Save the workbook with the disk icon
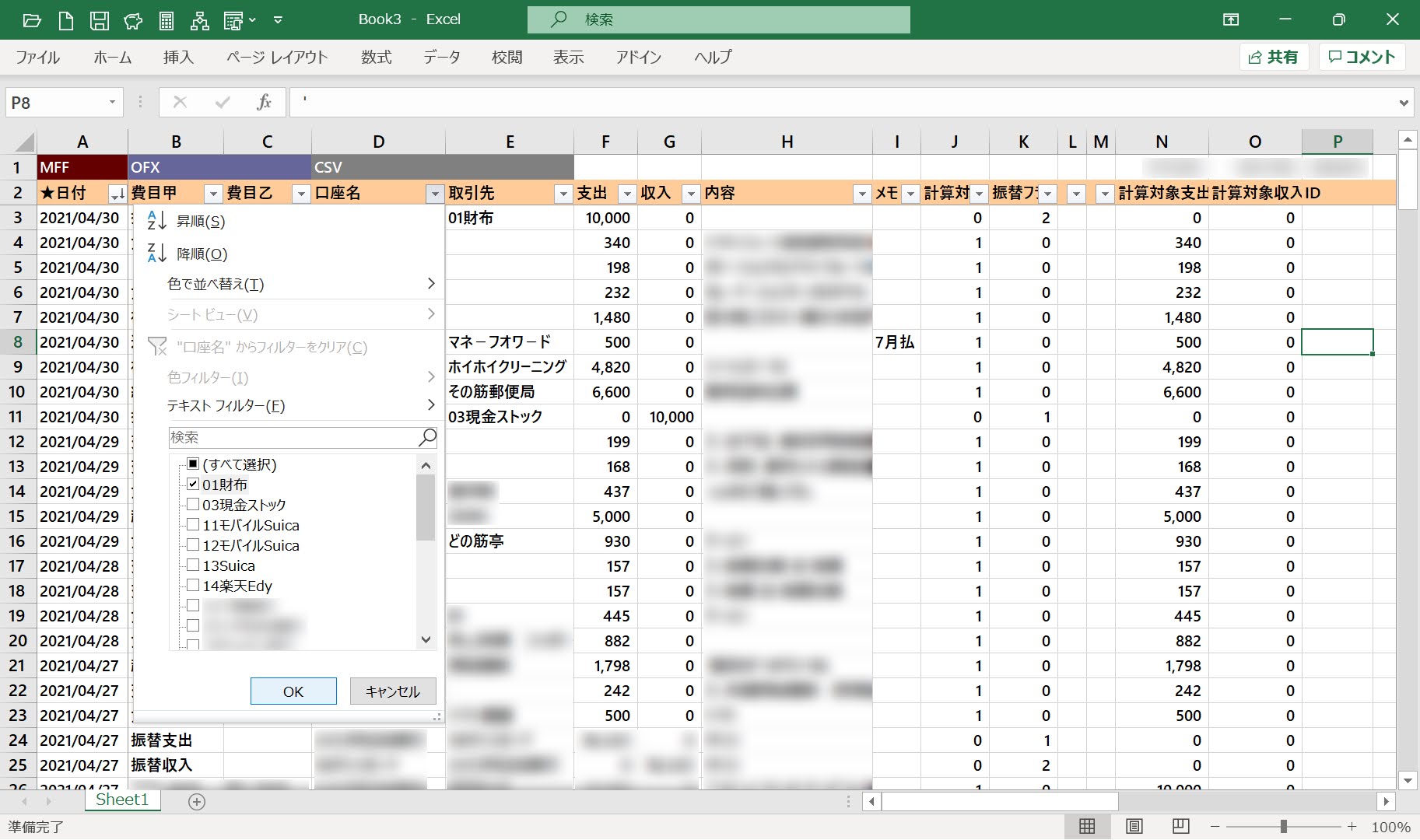Screen dimensions: 1420x840 click(100, 20)
